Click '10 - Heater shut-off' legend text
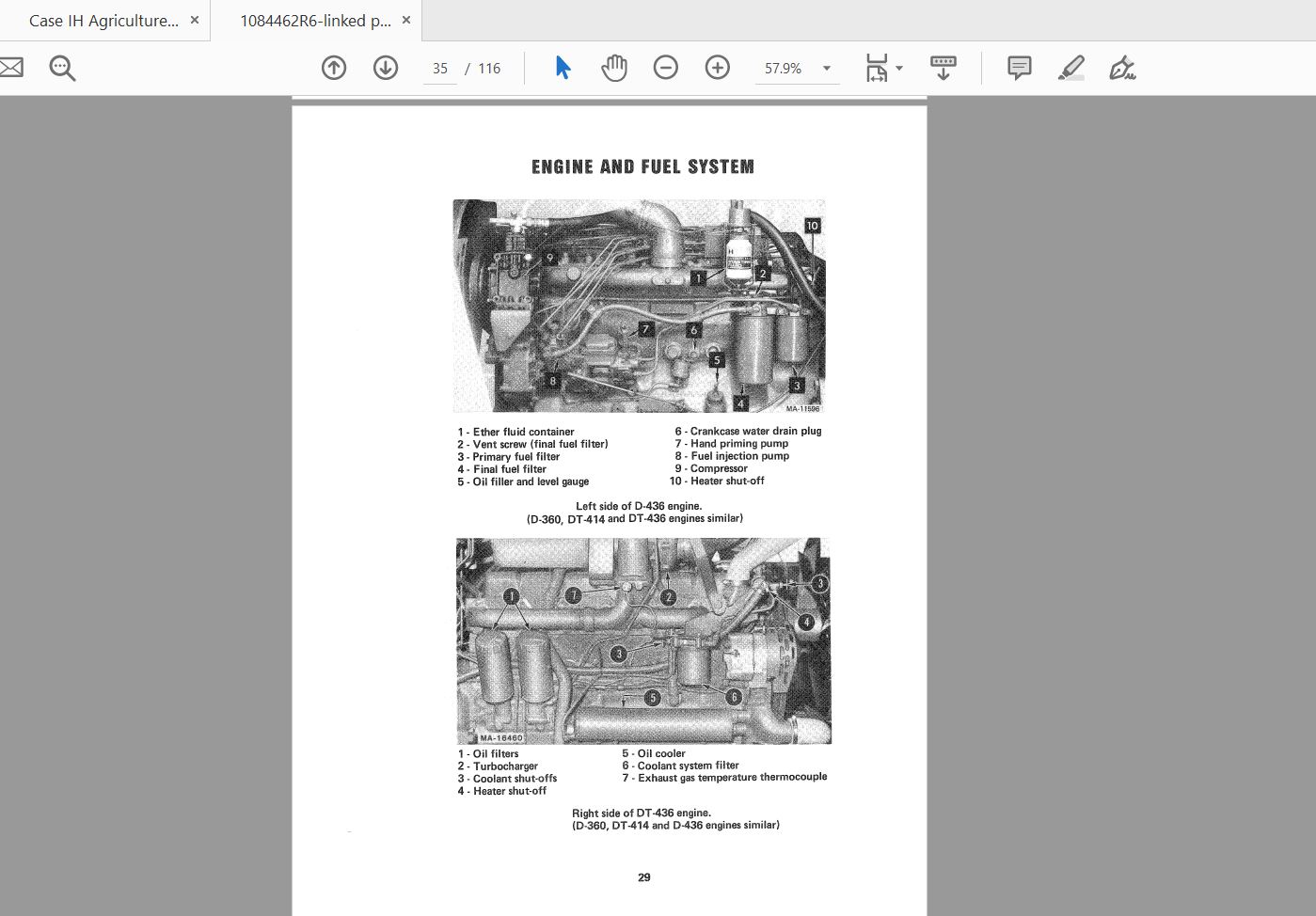Image resolution: width=1316 pixels, height=916 pixels. (x=717, y=481)
